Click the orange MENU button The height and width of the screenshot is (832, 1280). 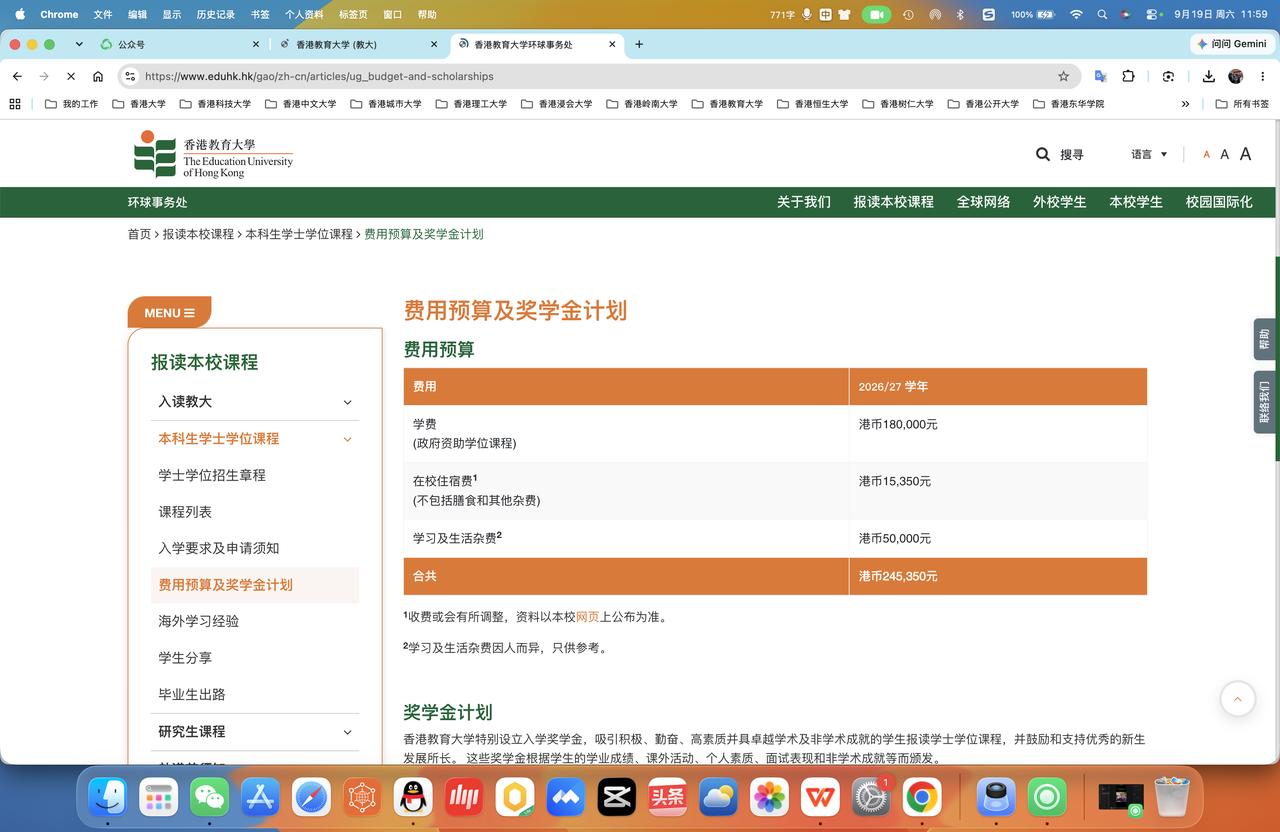(169, 313)
